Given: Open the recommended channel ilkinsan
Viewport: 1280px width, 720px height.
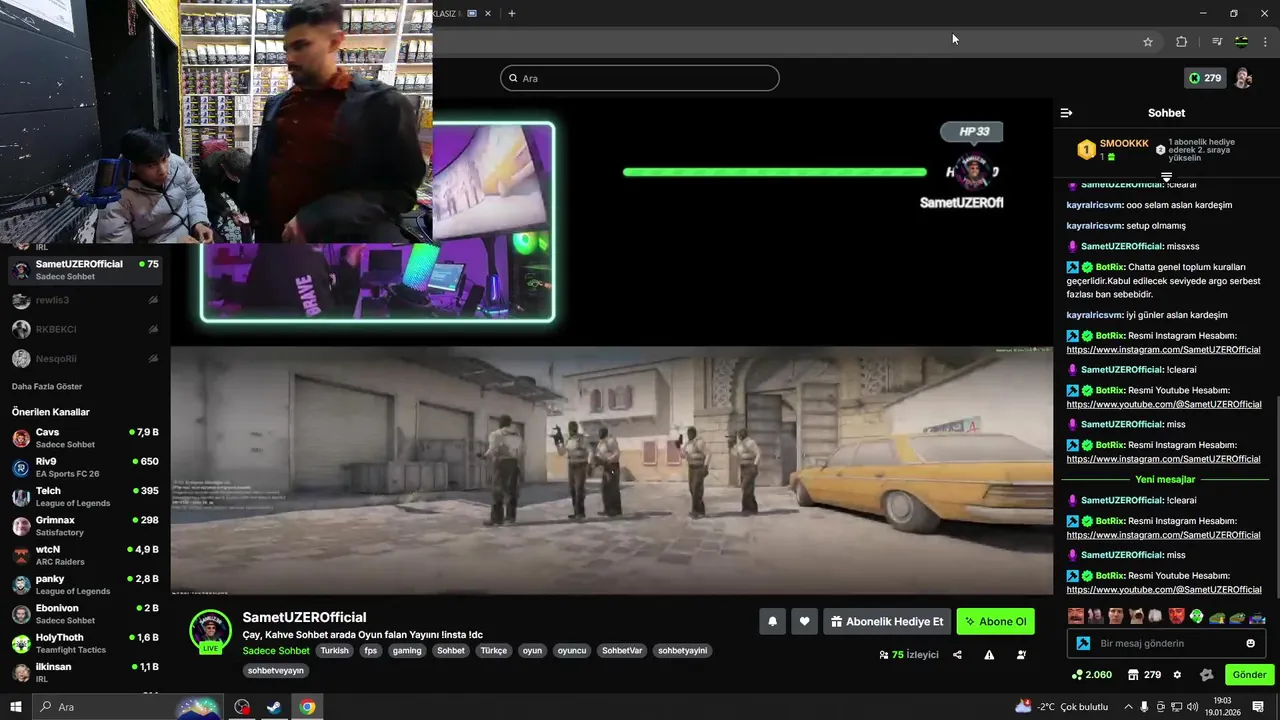Looking at the screenshot, I should pyautogui.click(x=85, y=672).
